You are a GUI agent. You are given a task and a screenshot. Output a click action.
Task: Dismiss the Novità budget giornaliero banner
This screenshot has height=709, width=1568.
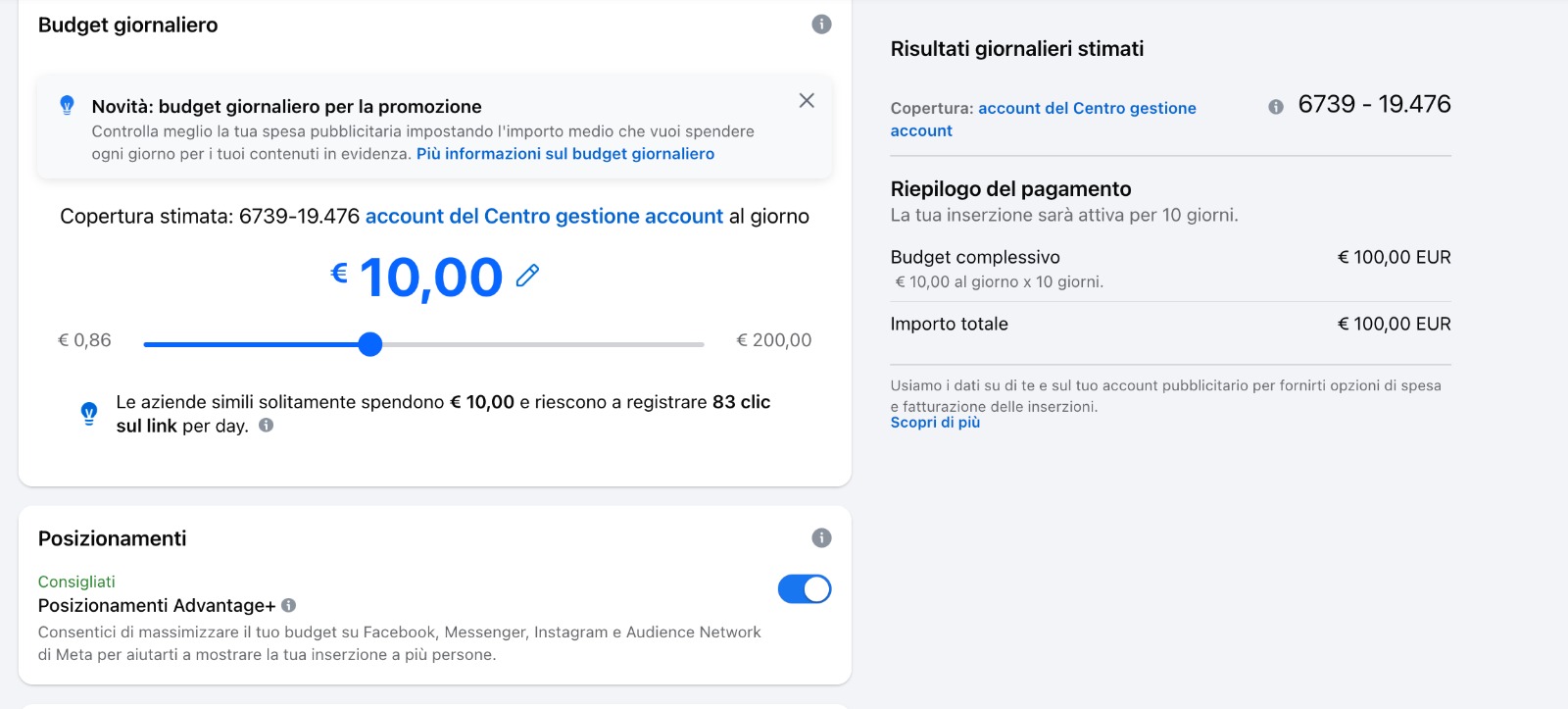coord(807,101)
